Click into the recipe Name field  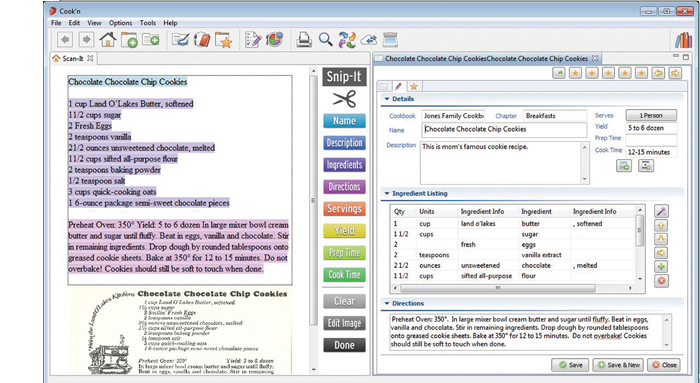tap(504, 129)
